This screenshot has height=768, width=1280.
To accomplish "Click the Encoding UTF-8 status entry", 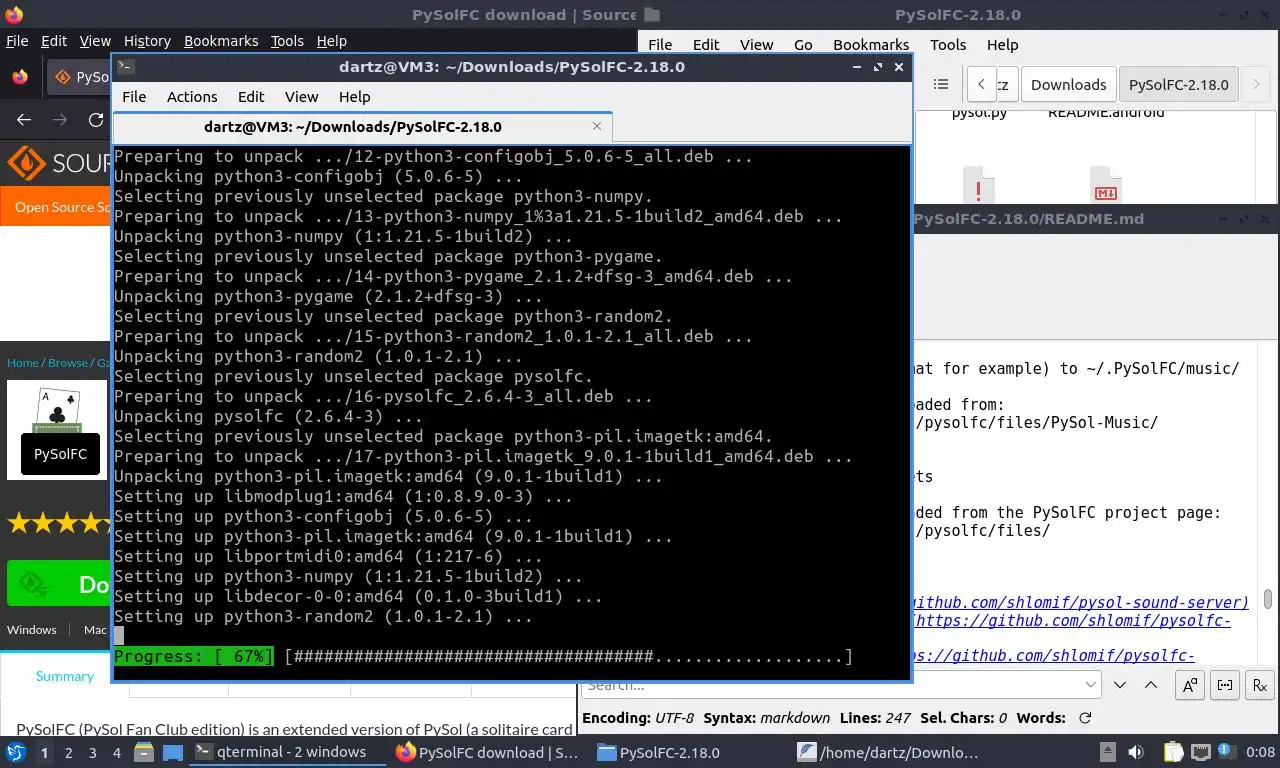I will coord(638,718).
